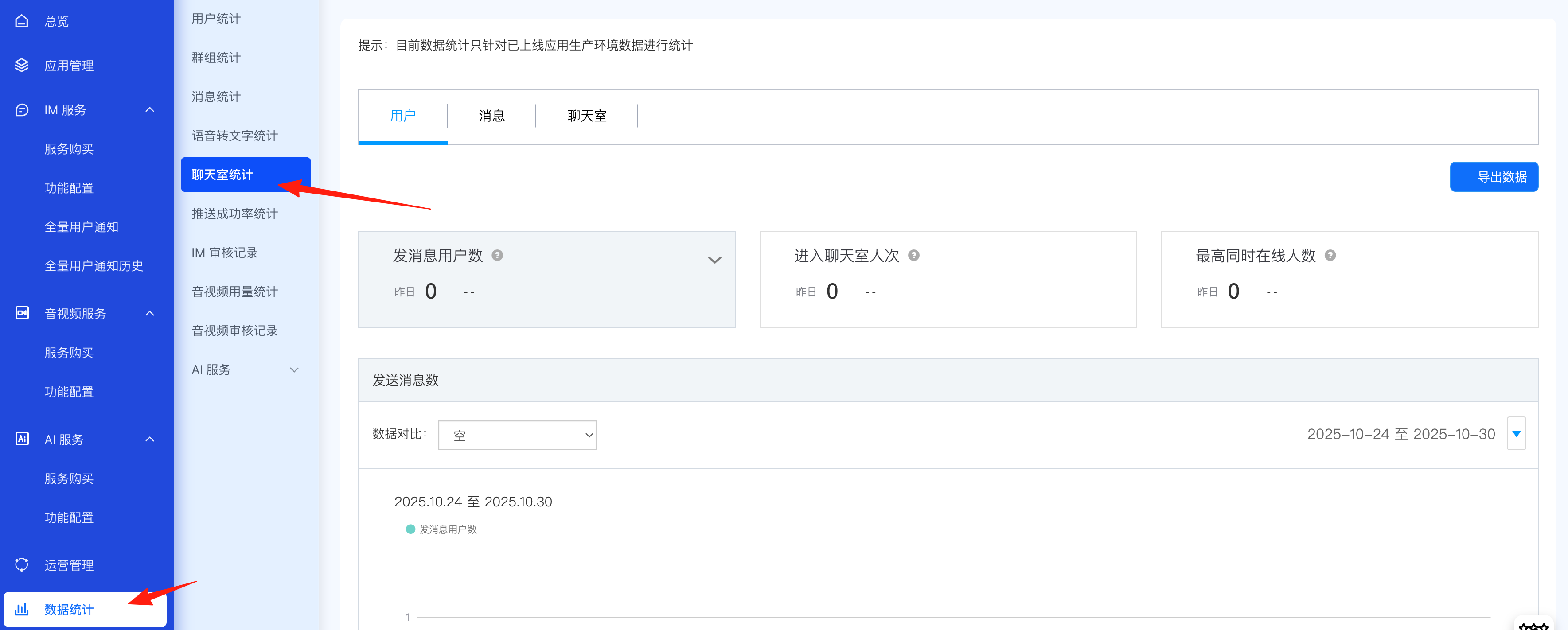Click the layers icon for 应用管理
This screenshot has width=1568, height=630.
pos(22,65)
